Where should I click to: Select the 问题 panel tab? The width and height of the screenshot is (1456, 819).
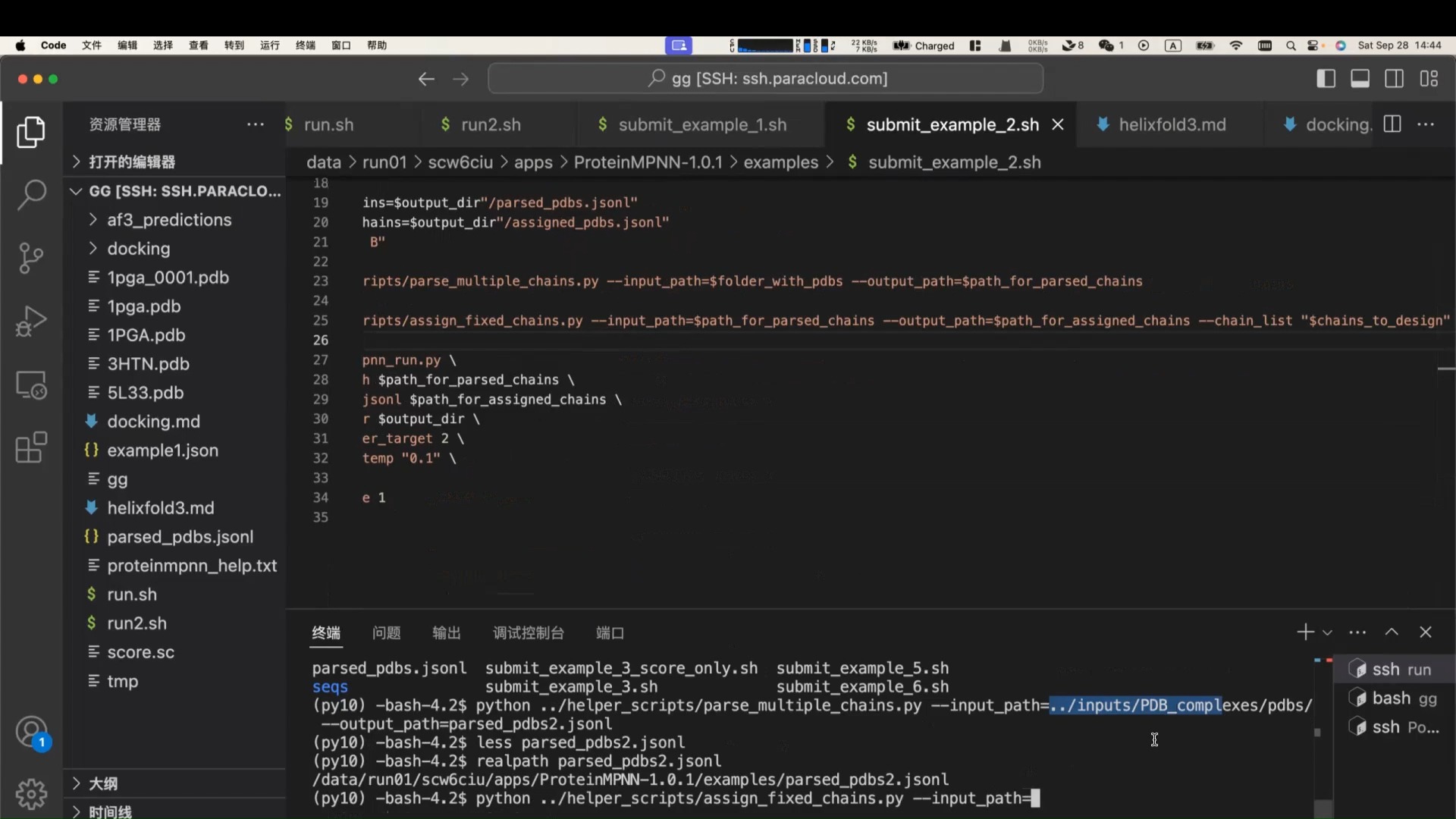point(386,632)
